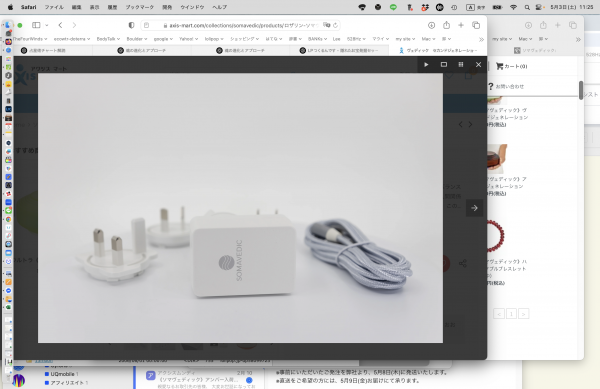The height and width of the screenshot is (389, 600).
Task: Open the カート(0) shopping cart link
Action: pyautogui.click(x=512, y=66)
